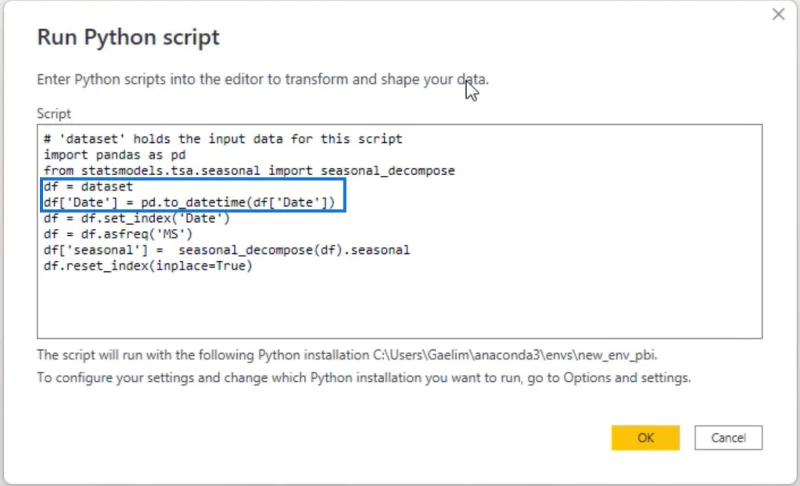Click the "df = df.set_index('Date')" line
Viewport: 800px width, 486px height.
[137, 218]
